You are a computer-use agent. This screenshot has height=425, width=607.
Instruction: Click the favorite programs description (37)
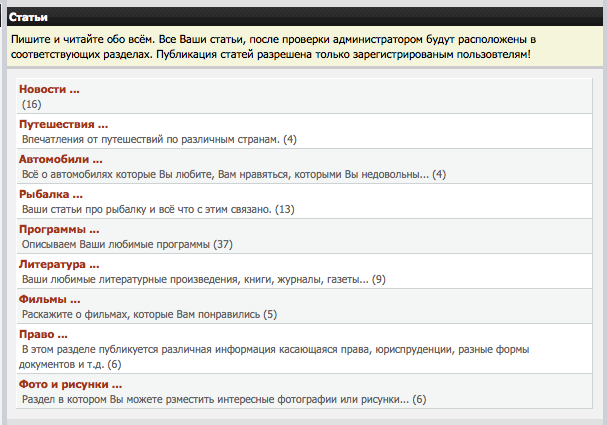click(x=127, y=244)
